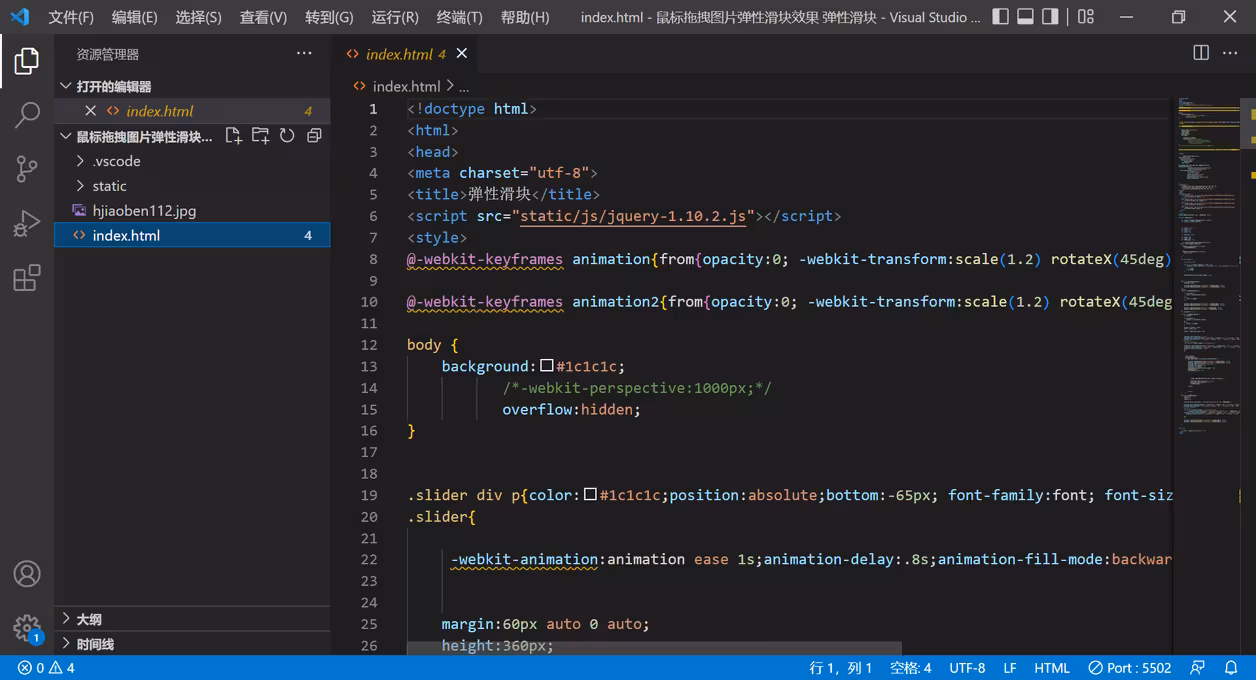Click the #1c1c1c color swatch on line 13

tap(547, 366)
